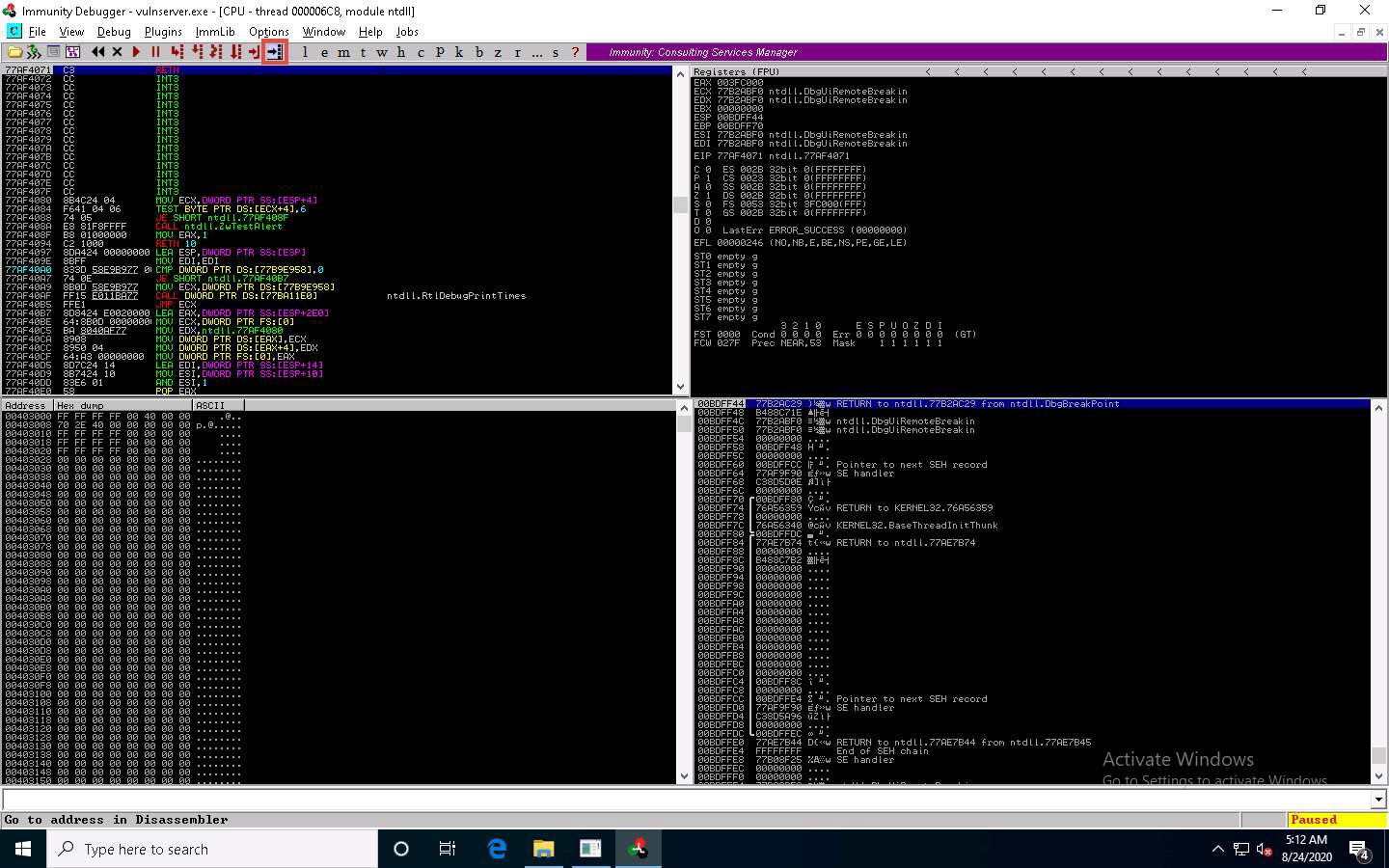Open the Plugins menu

pos(163,32)
